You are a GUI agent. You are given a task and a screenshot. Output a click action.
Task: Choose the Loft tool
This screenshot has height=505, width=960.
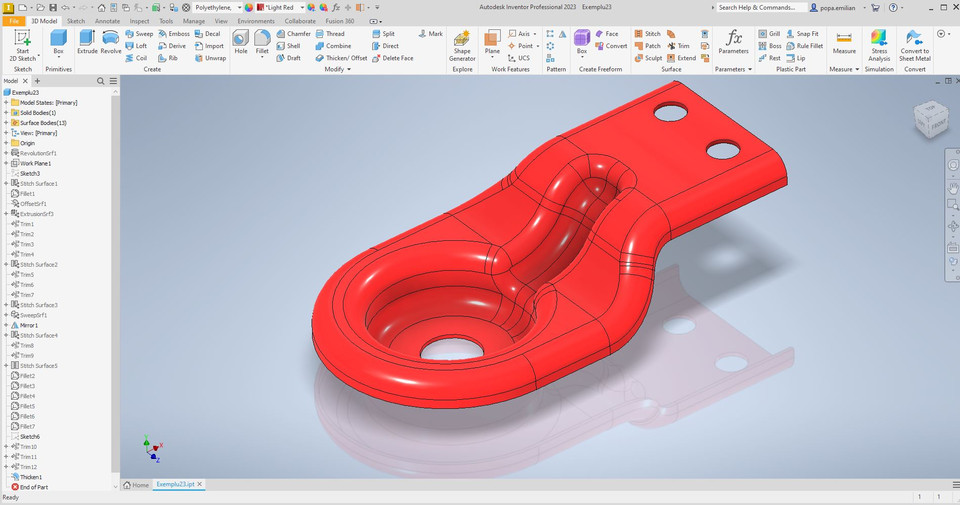pyautogui.click(x=136, y=46)
